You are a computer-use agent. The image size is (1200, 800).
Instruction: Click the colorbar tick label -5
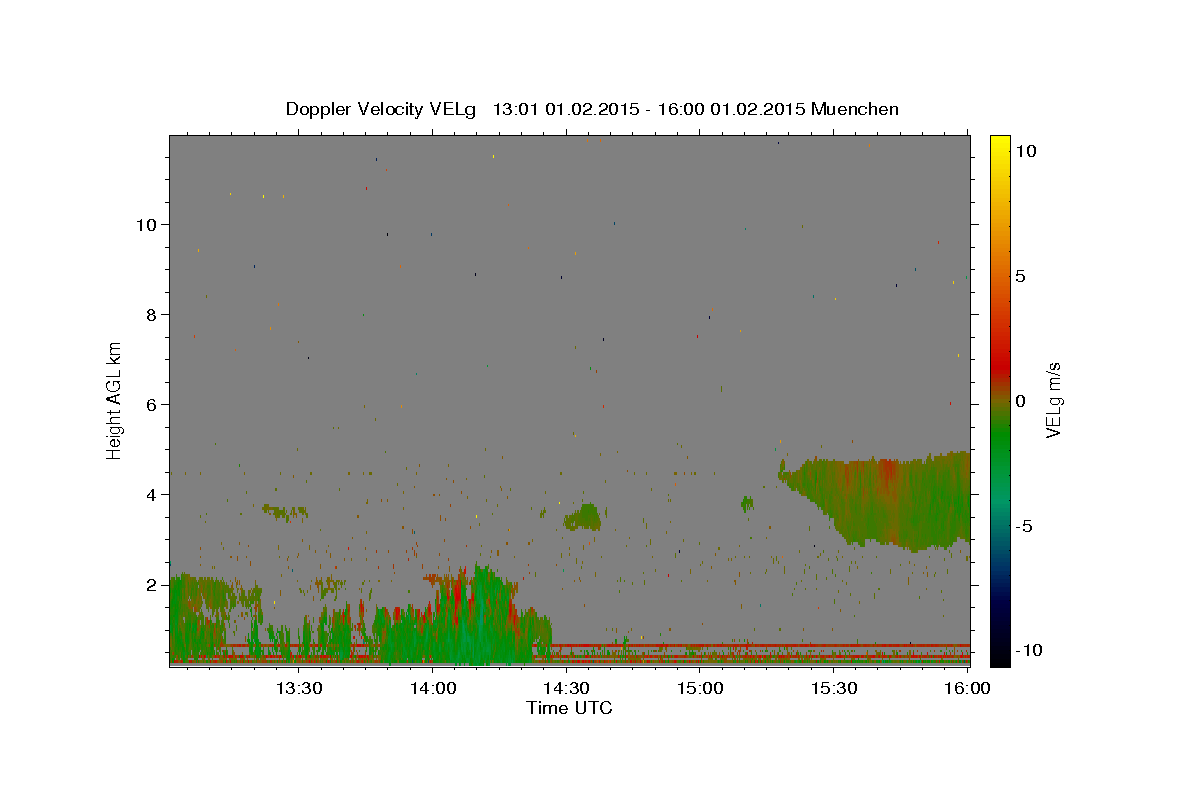[1024, 526]
